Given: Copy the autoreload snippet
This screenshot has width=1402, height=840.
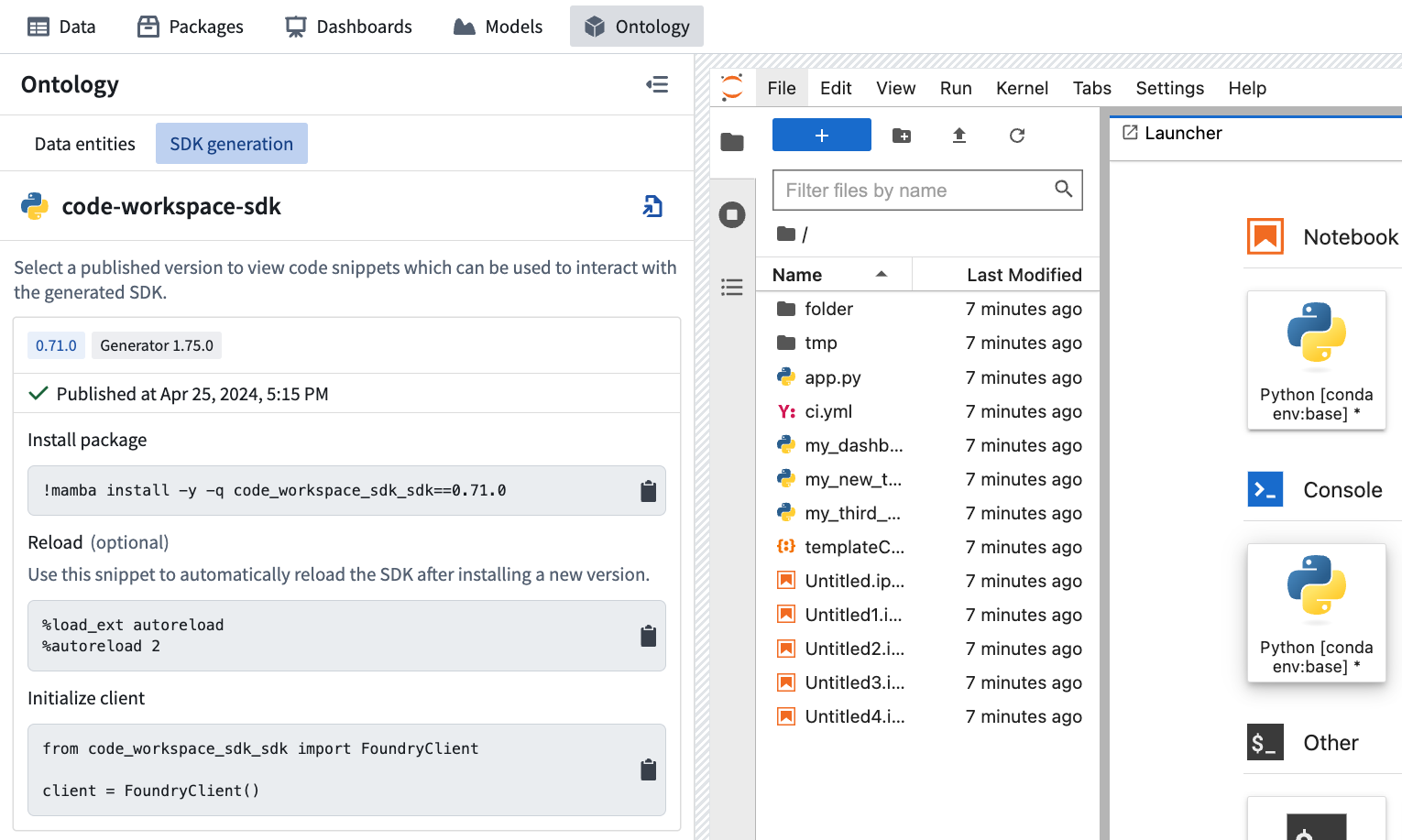Looking at the screenshot, I should (648, 636).
